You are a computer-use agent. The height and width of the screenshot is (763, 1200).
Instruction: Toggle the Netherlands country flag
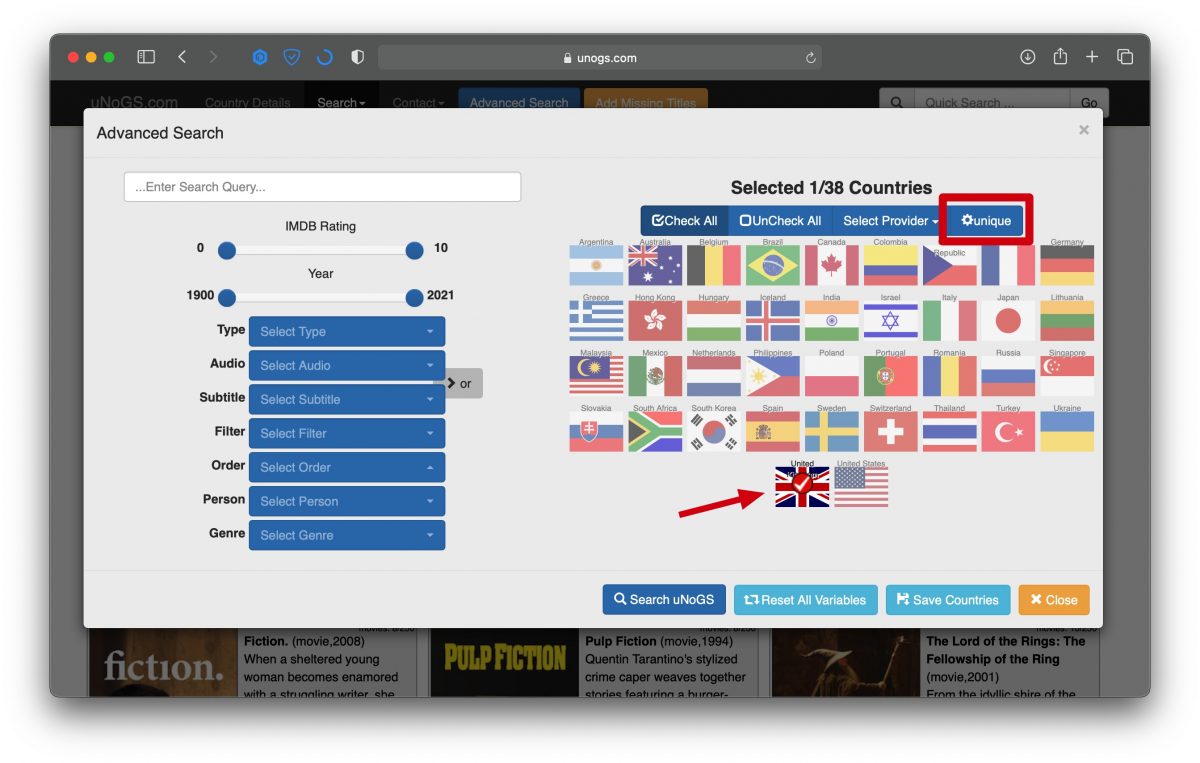714,376
